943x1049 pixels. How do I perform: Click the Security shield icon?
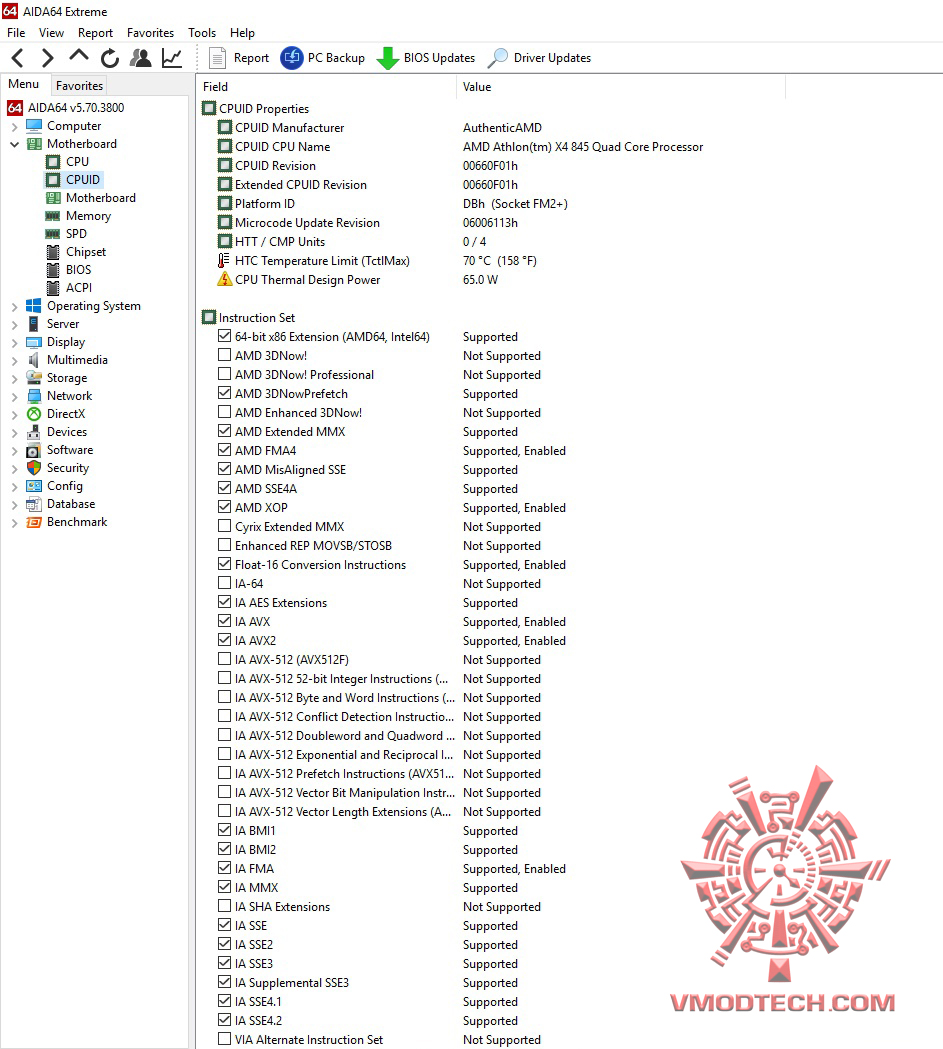pyautogui.click(x=34, y=468)
